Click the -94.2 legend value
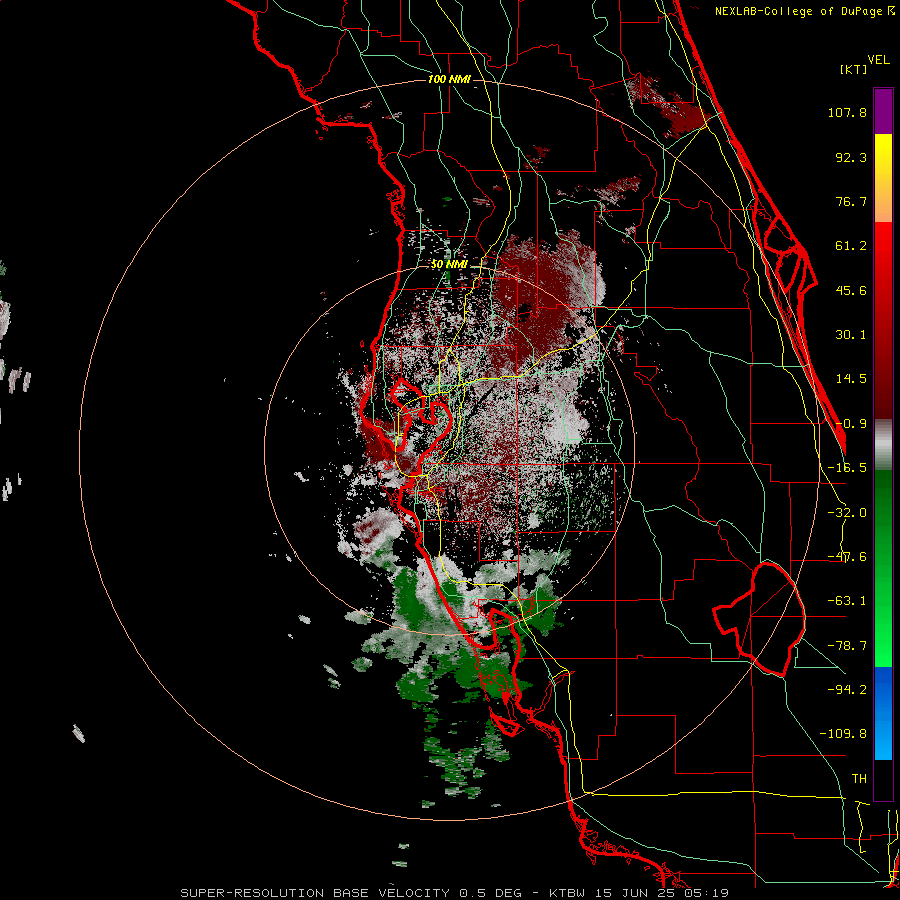 pyautogui.click(x=847, y=690)
